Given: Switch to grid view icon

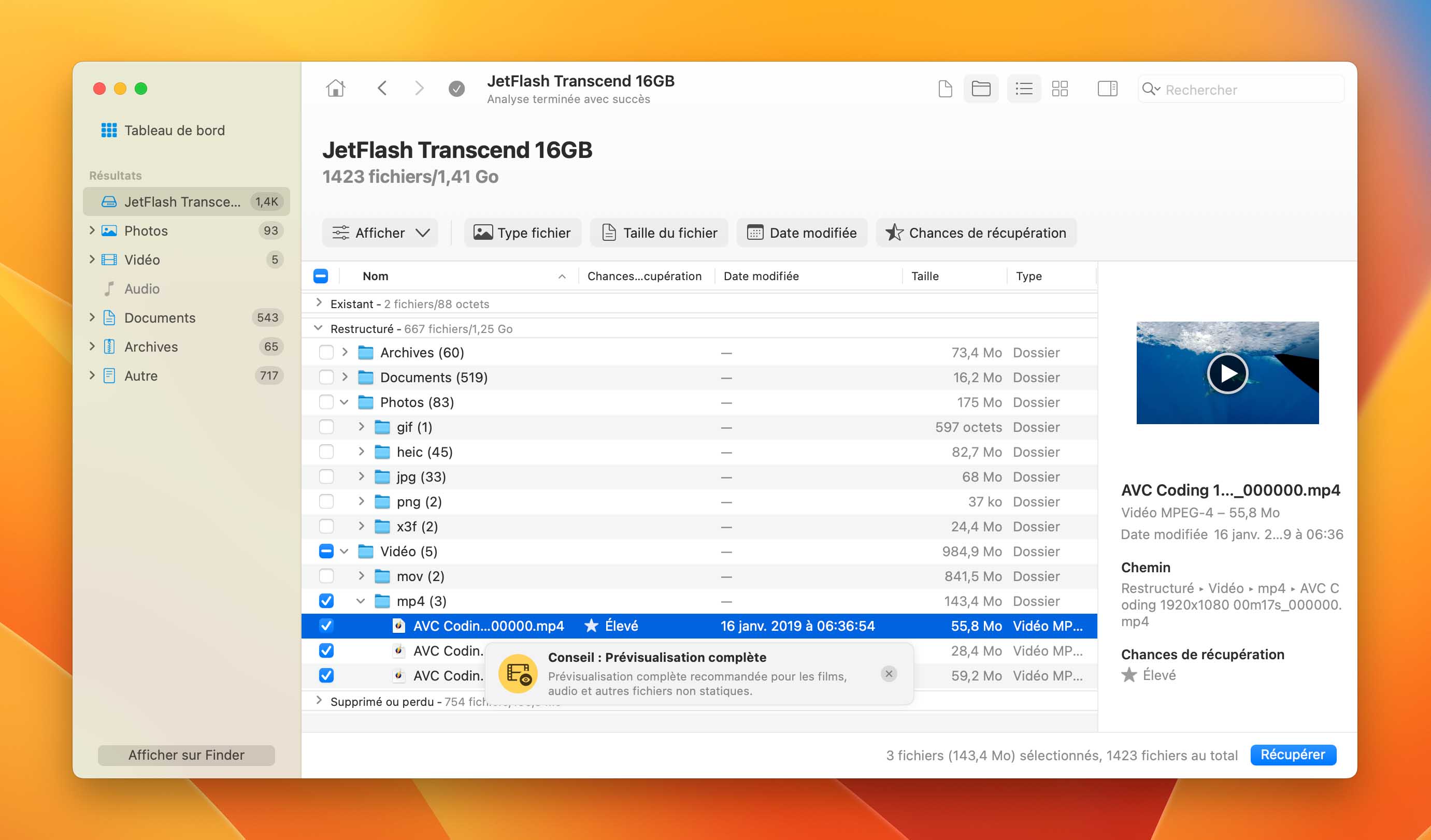Looking at the screenshot, I should coord(1060,89).
